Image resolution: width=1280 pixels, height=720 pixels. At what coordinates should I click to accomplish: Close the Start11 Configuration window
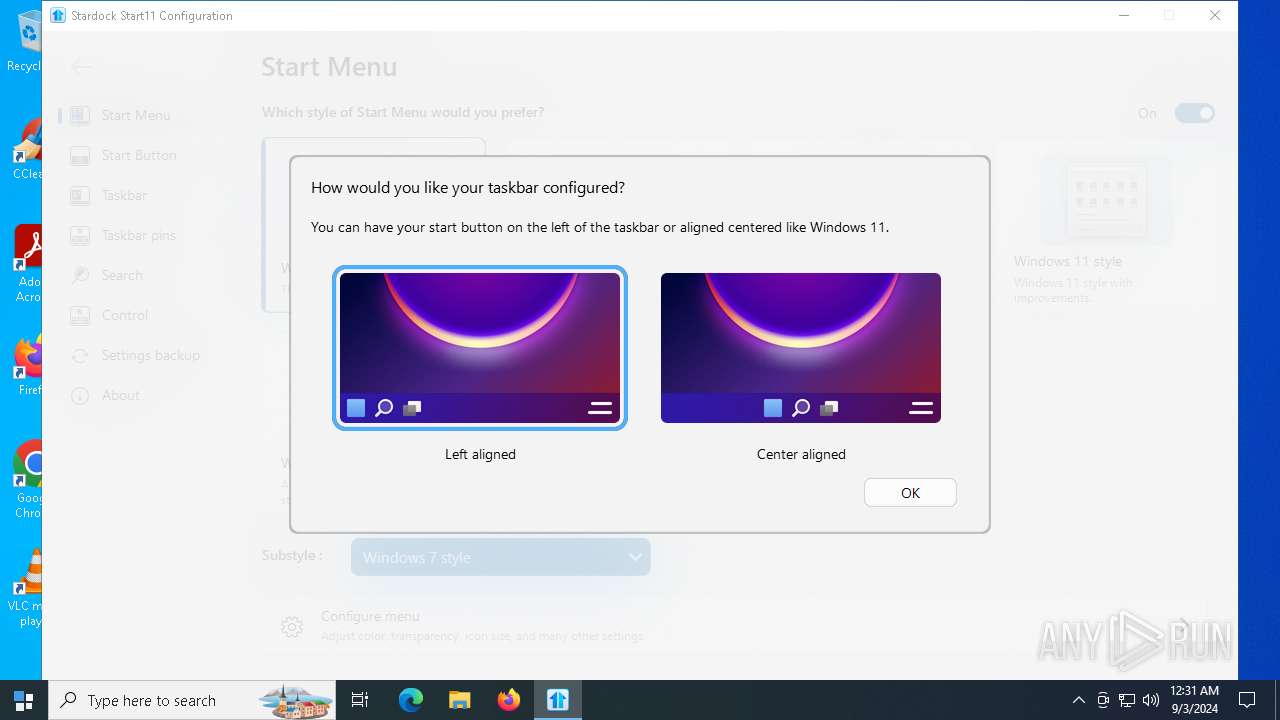(1215, 15)
